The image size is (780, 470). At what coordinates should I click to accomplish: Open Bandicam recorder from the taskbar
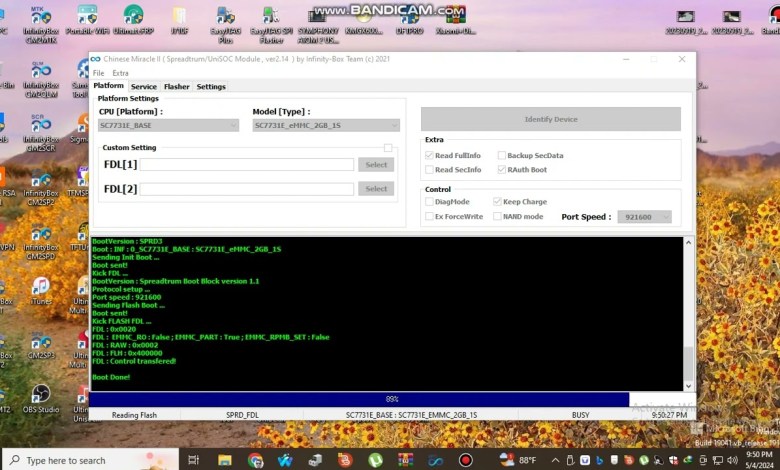(x=466, y=460)
